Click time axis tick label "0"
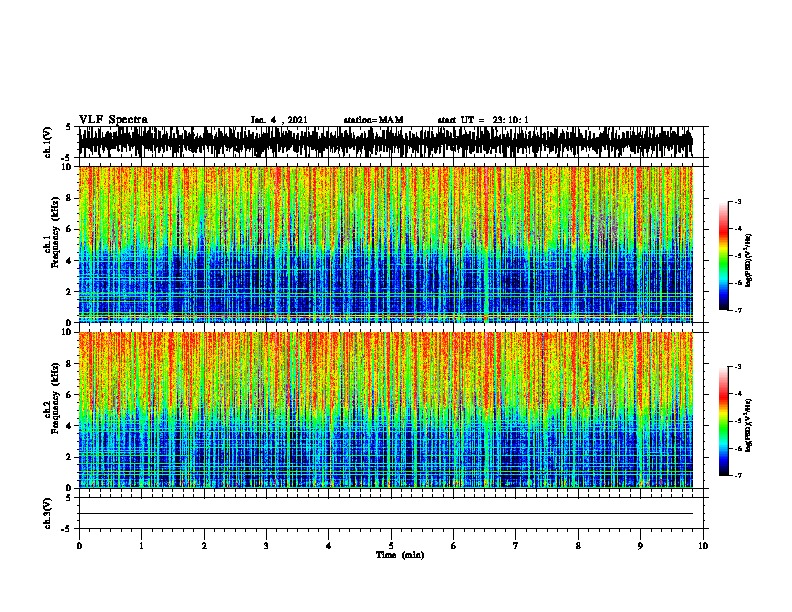This screenshot has height=612, width=792. (x=79, y=546)
